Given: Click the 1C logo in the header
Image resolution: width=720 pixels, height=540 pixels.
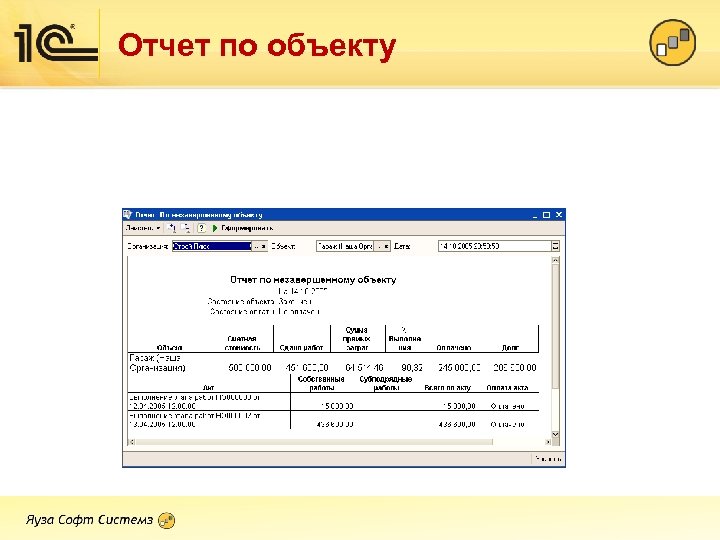Looking at the screenshot, I should (x=56, y=45).
